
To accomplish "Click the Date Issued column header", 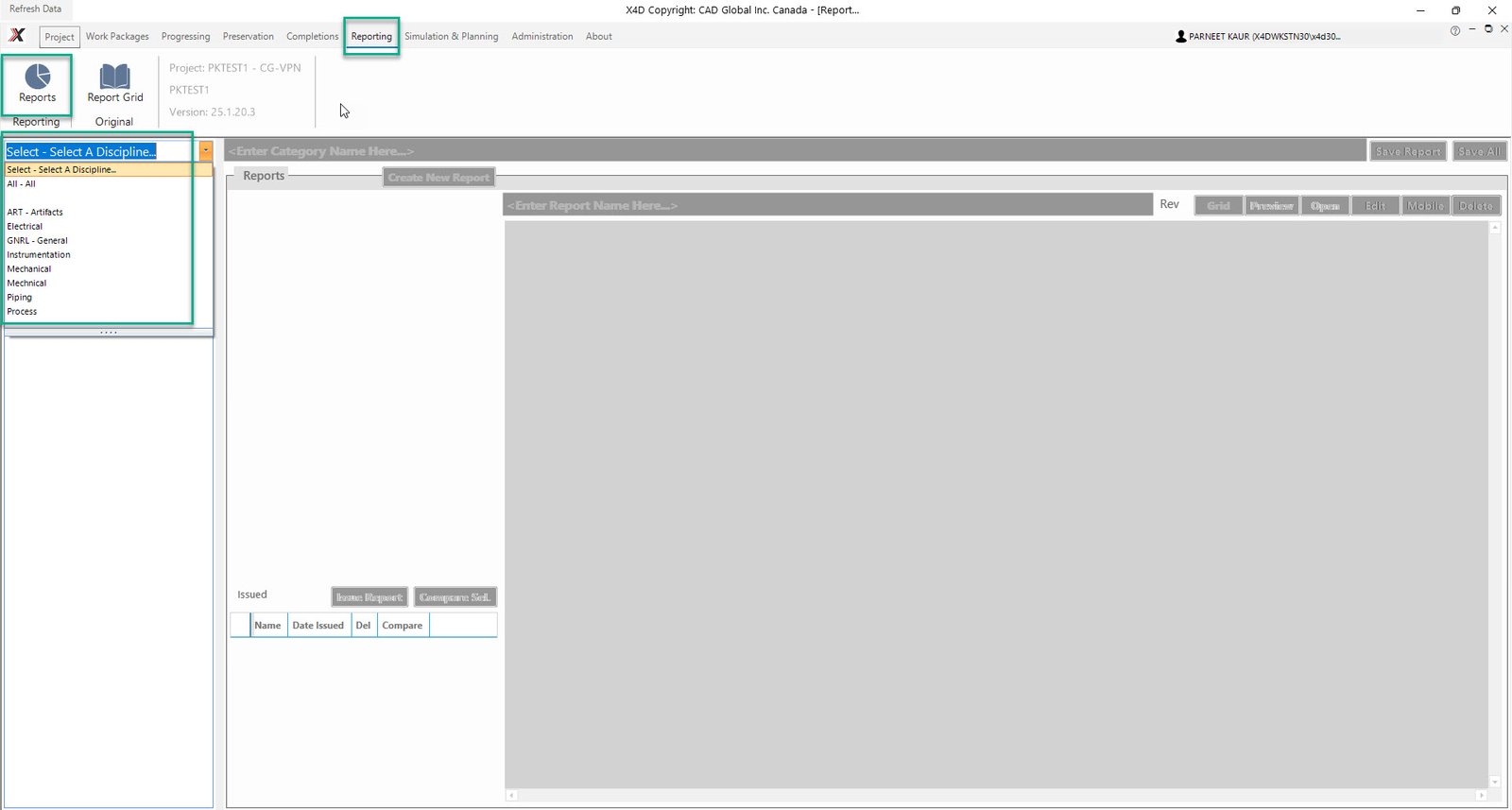I will click(x=318, y=626).
